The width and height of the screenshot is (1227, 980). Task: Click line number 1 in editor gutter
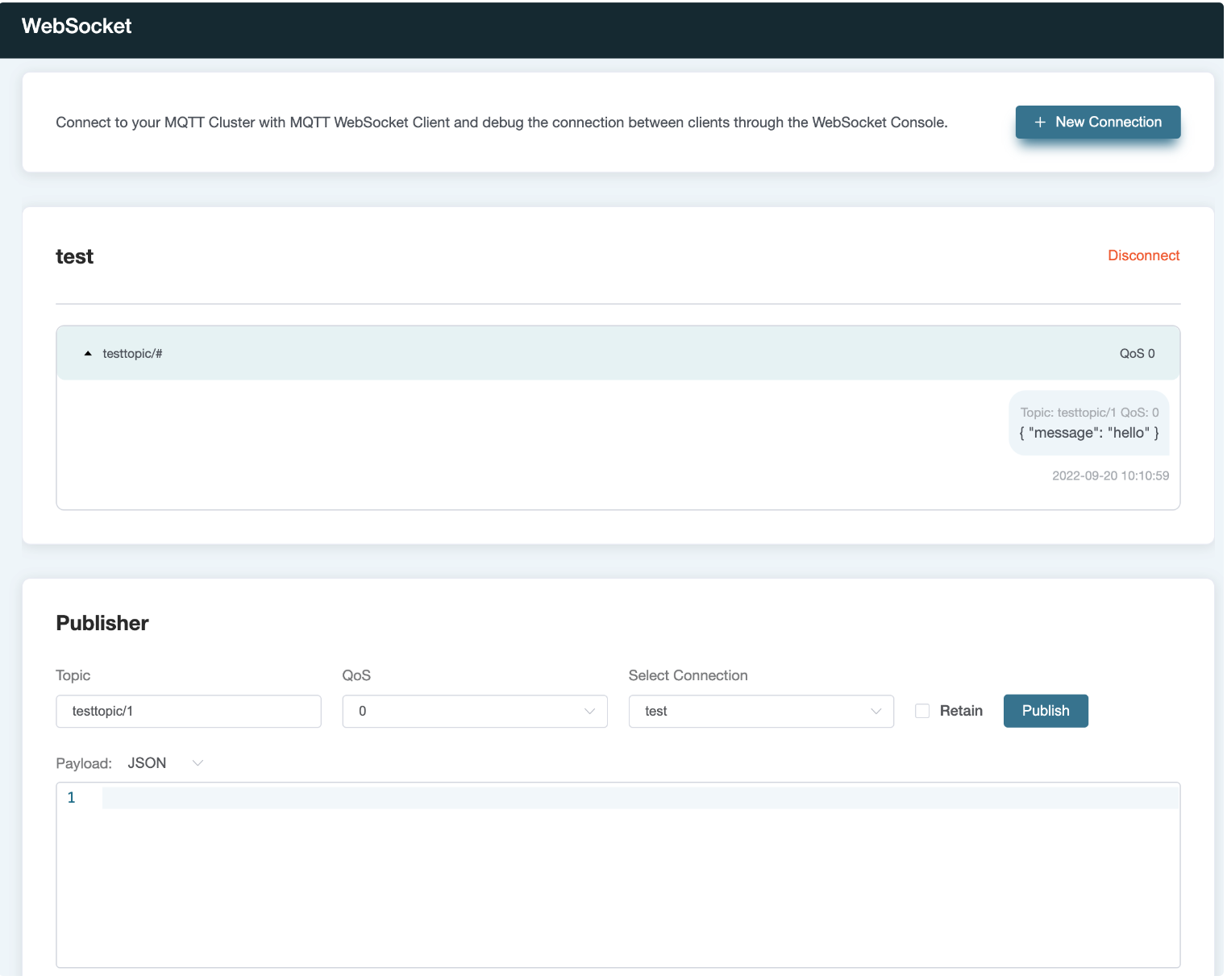[72, 798]
